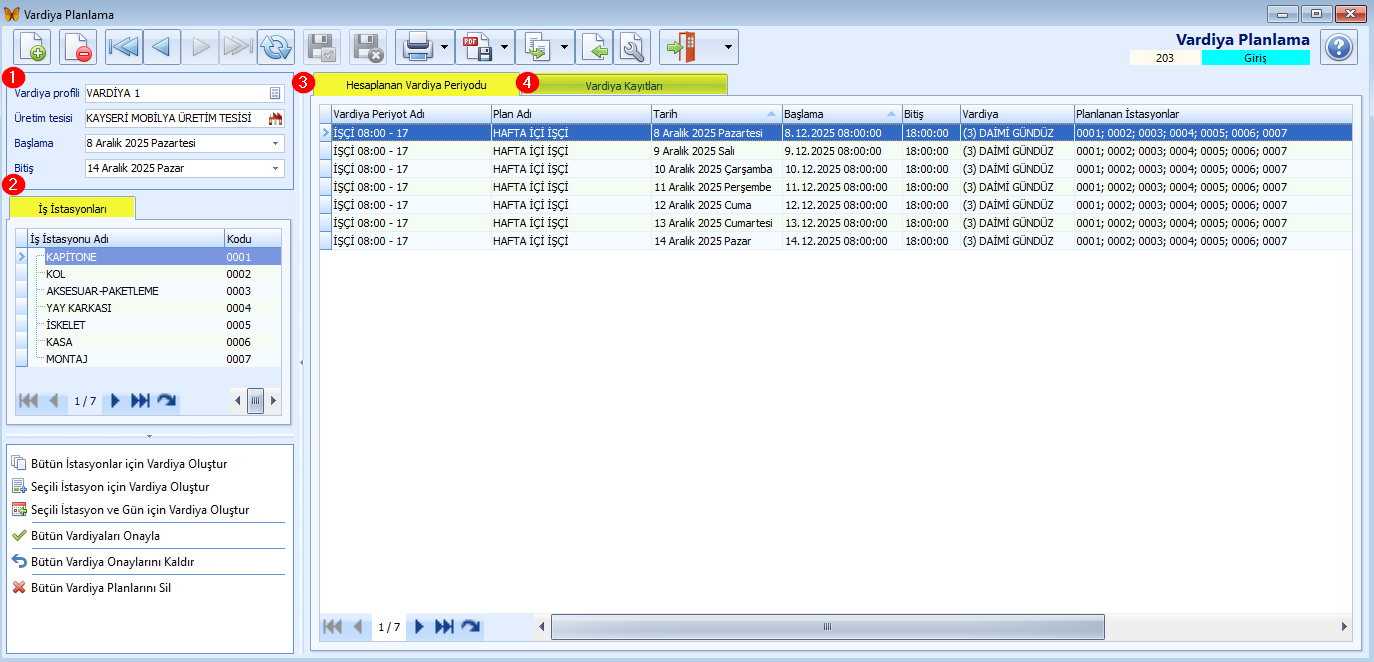Click the factory icon in the Üretim tesisi field
The width and height of the screenshot is (1374, 662).
[x=275, y=118]
